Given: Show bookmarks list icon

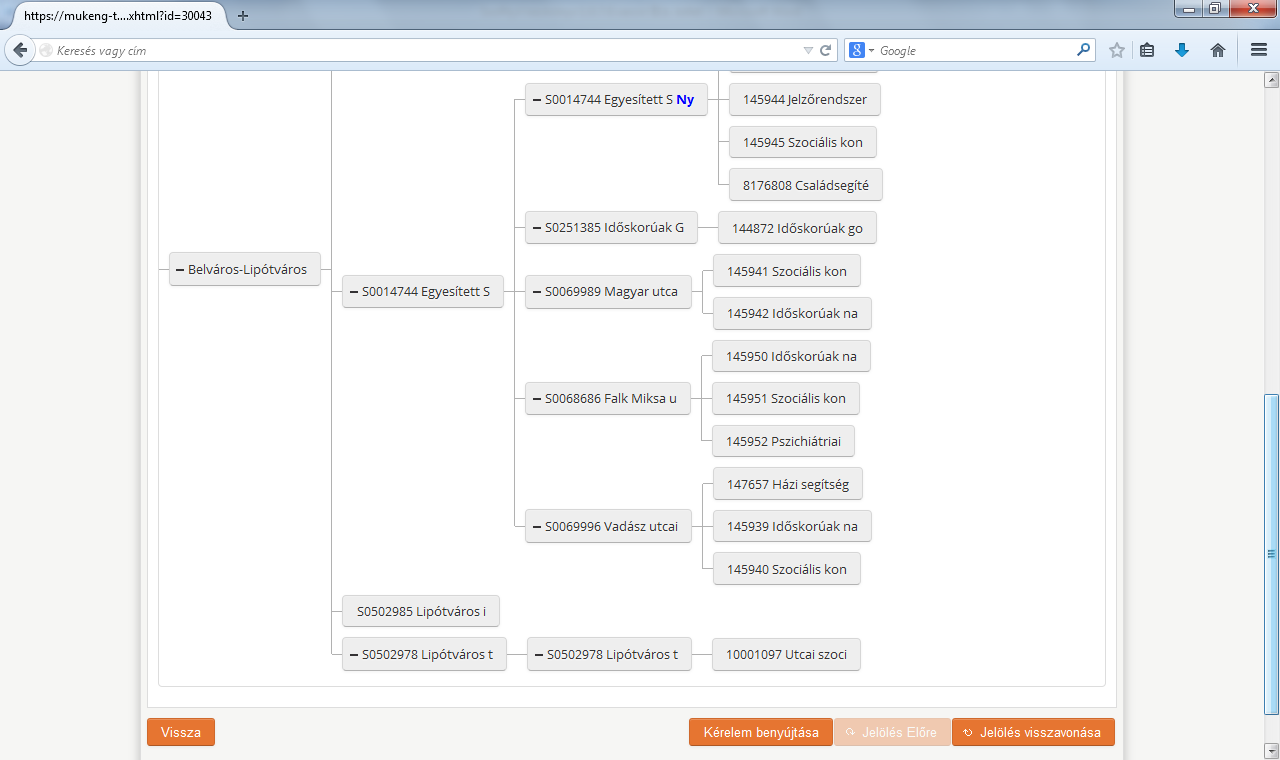Looking at the screenshot, I should point(1148,50).
